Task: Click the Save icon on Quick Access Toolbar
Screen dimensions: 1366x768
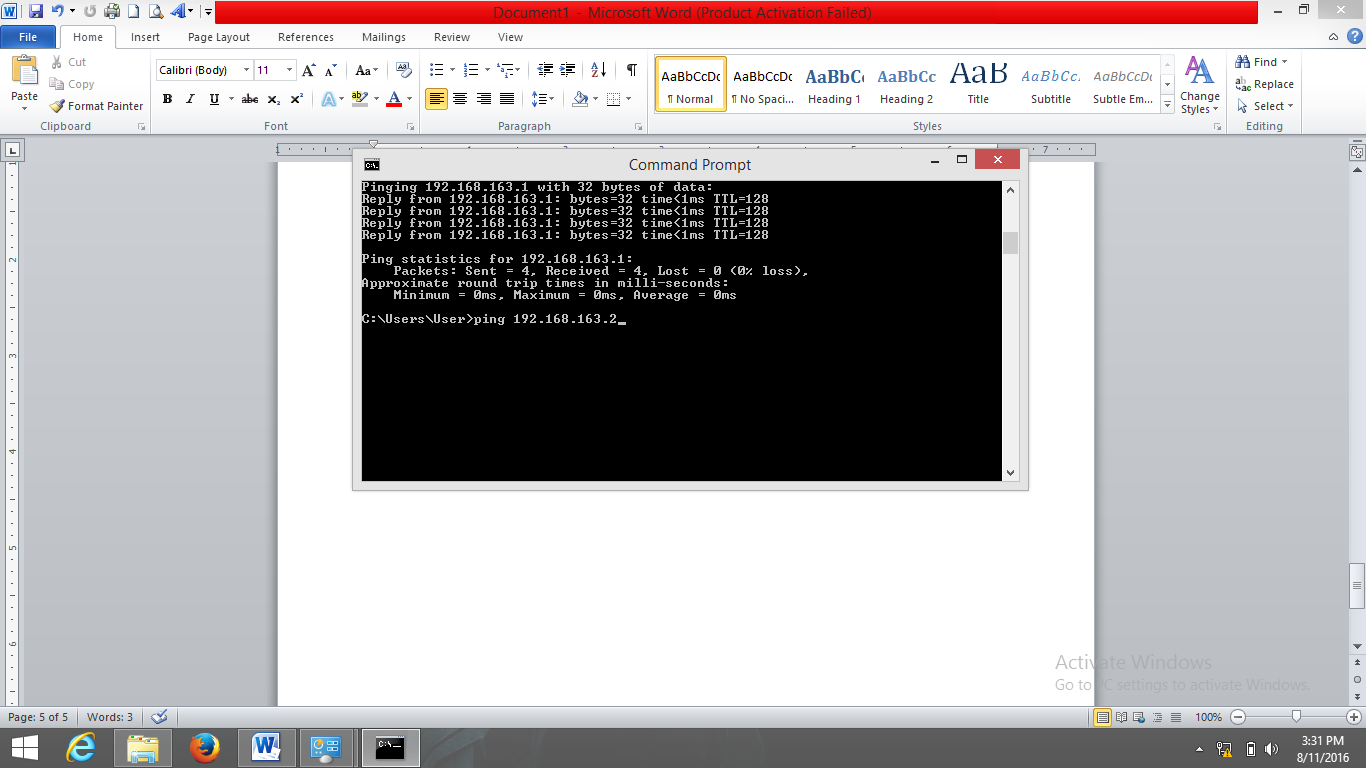Action: [x=35, y=12]
